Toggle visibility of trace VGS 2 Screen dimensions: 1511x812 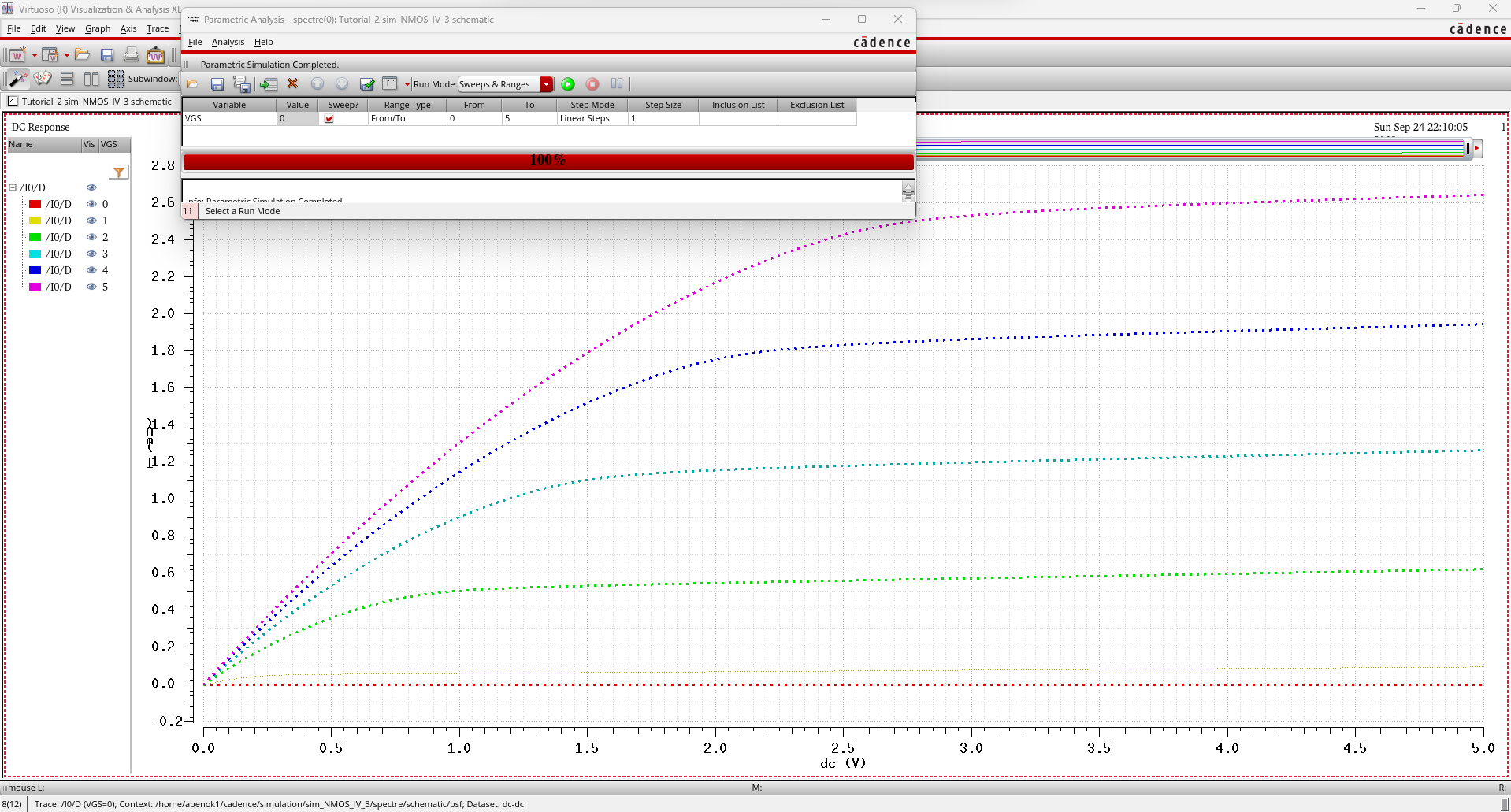click(91, 237)
